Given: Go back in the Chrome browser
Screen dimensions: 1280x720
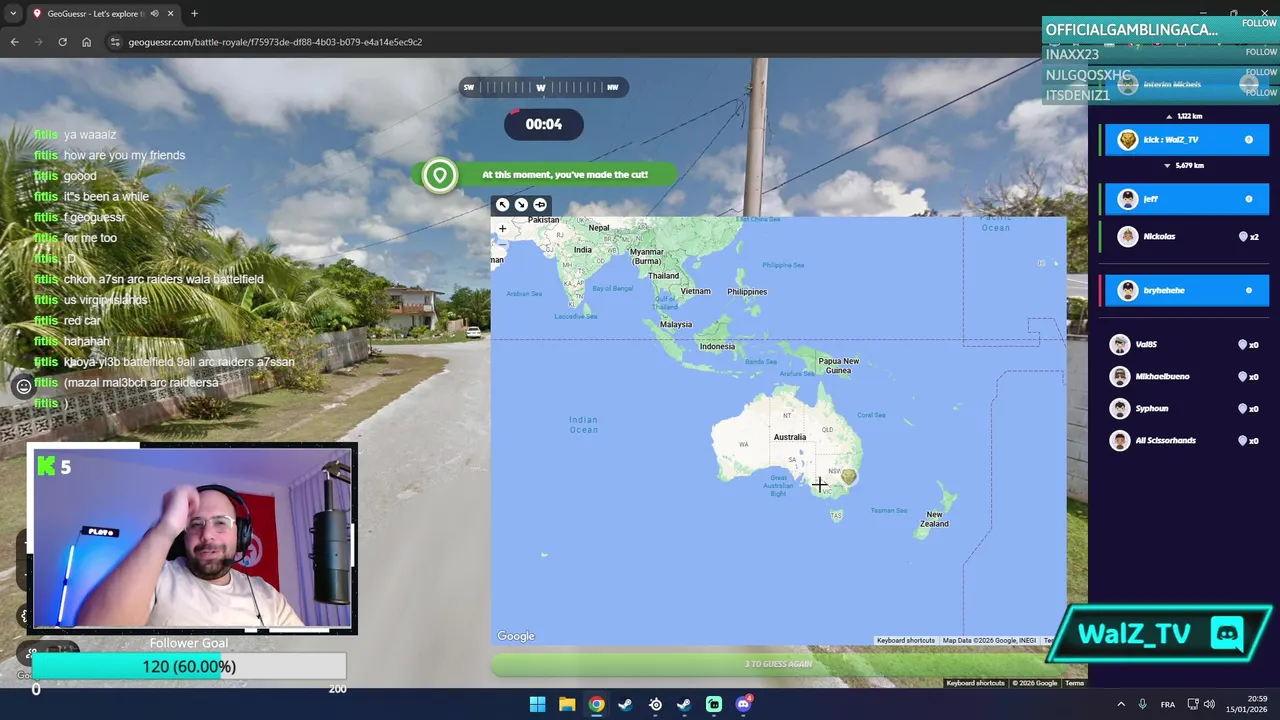Looking at the screenshot, I should (14, 42).
